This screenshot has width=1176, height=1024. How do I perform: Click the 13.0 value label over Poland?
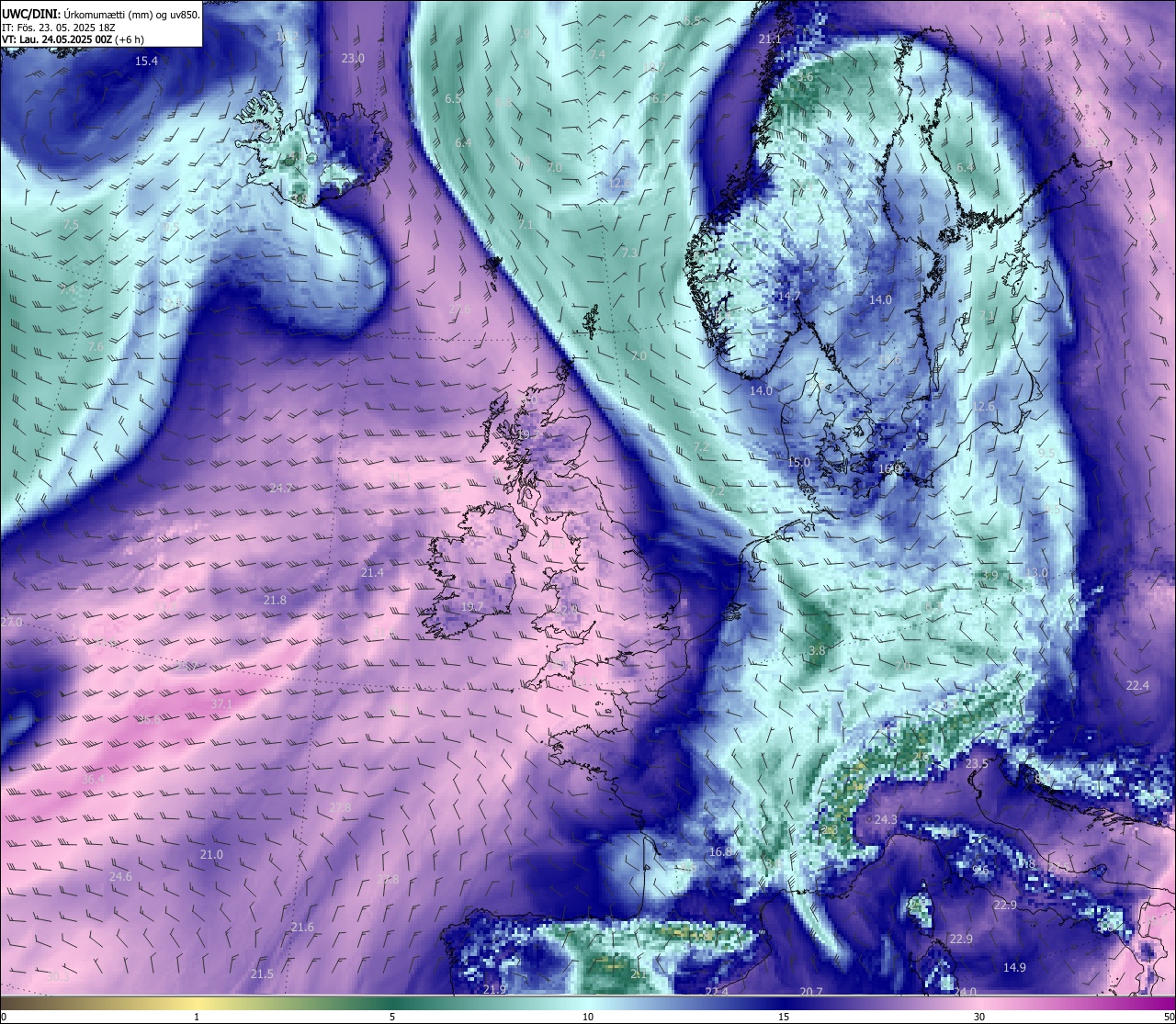click(x=1036, y=572)
